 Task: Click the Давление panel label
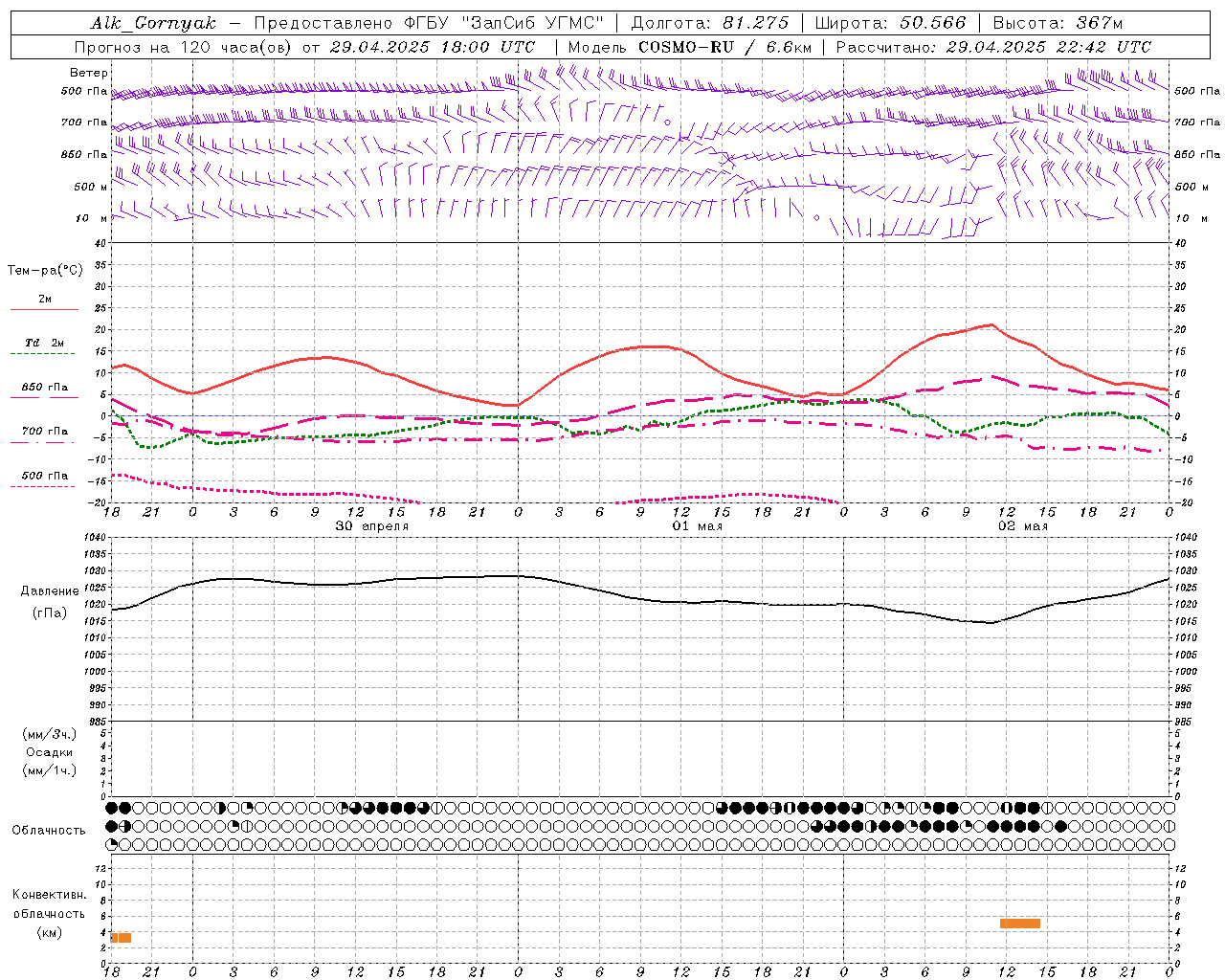[x=49, y=591]
